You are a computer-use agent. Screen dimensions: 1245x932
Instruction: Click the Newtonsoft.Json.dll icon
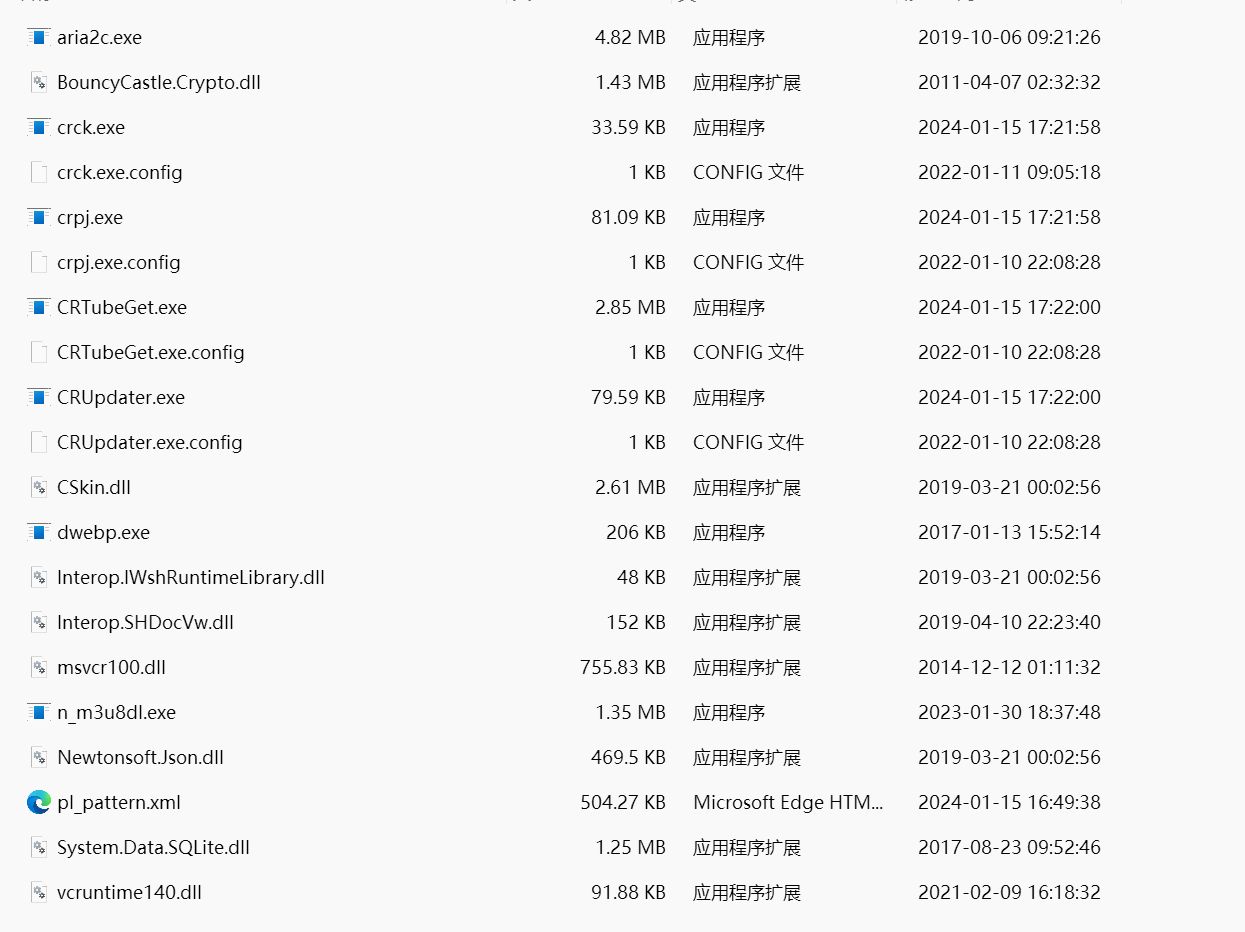[39, 758]
